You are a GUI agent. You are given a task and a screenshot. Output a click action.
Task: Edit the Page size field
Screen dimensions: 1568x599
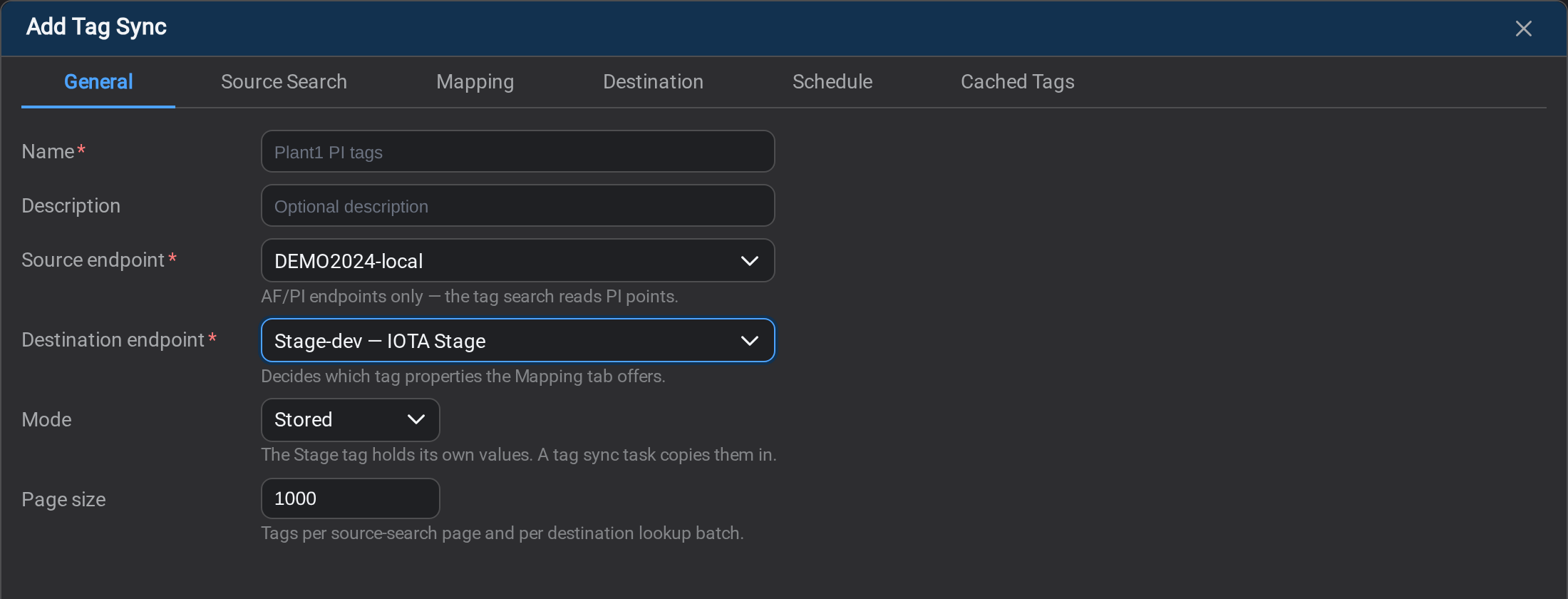350,498
